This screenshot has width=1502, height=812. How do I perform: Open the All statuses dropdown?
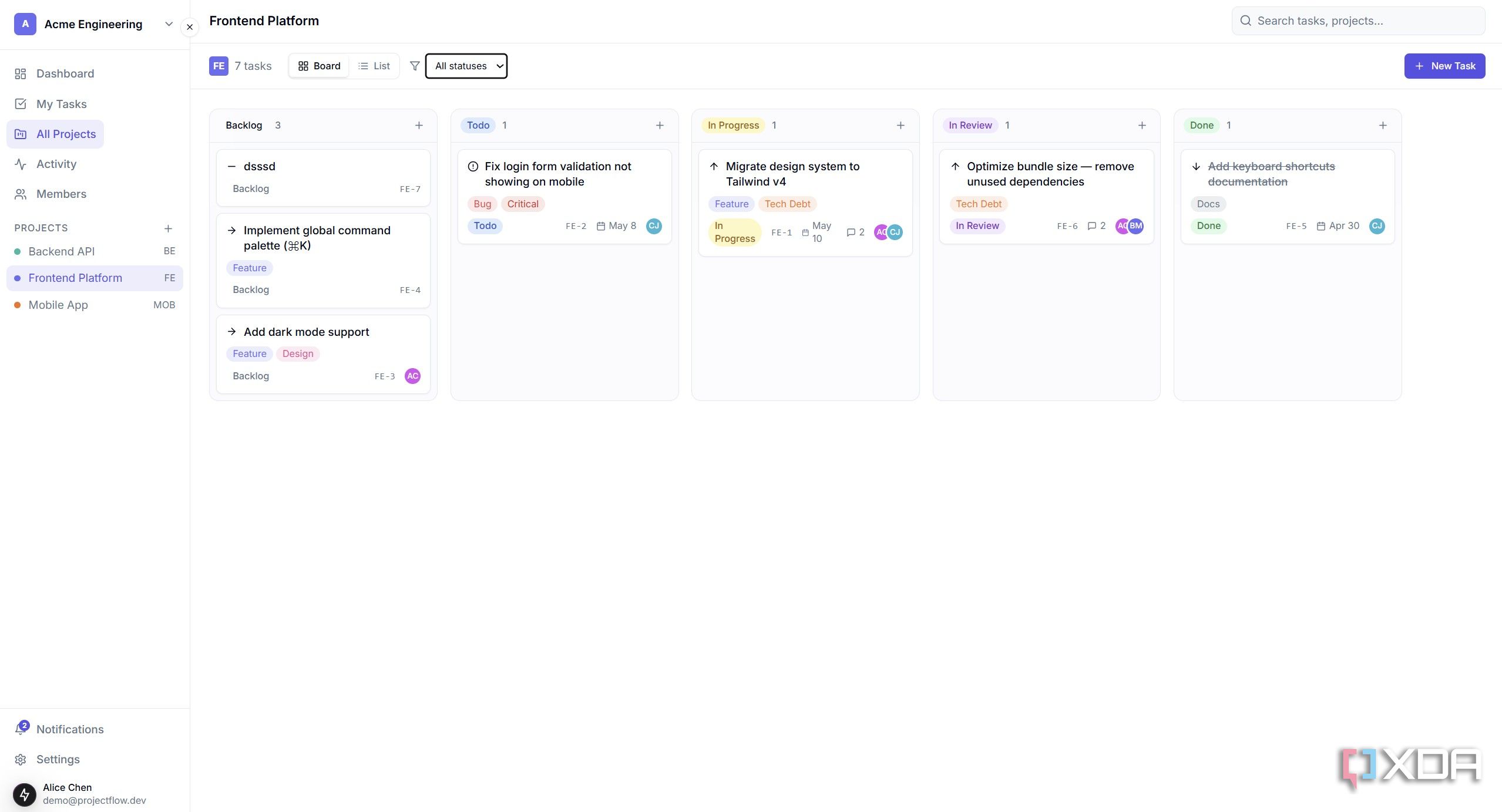click(466, 66)
